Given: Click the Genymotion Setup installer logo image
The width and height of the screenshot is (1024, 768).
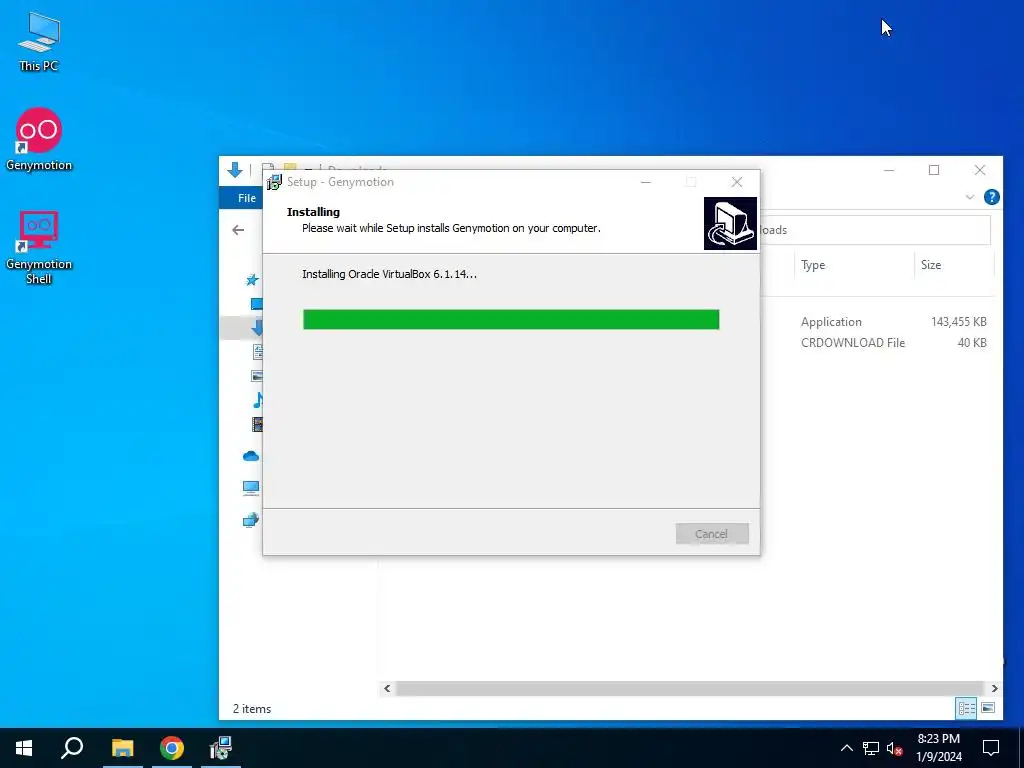Looking at the screenshot, I should pyautogui.click(x=730, y=223).
